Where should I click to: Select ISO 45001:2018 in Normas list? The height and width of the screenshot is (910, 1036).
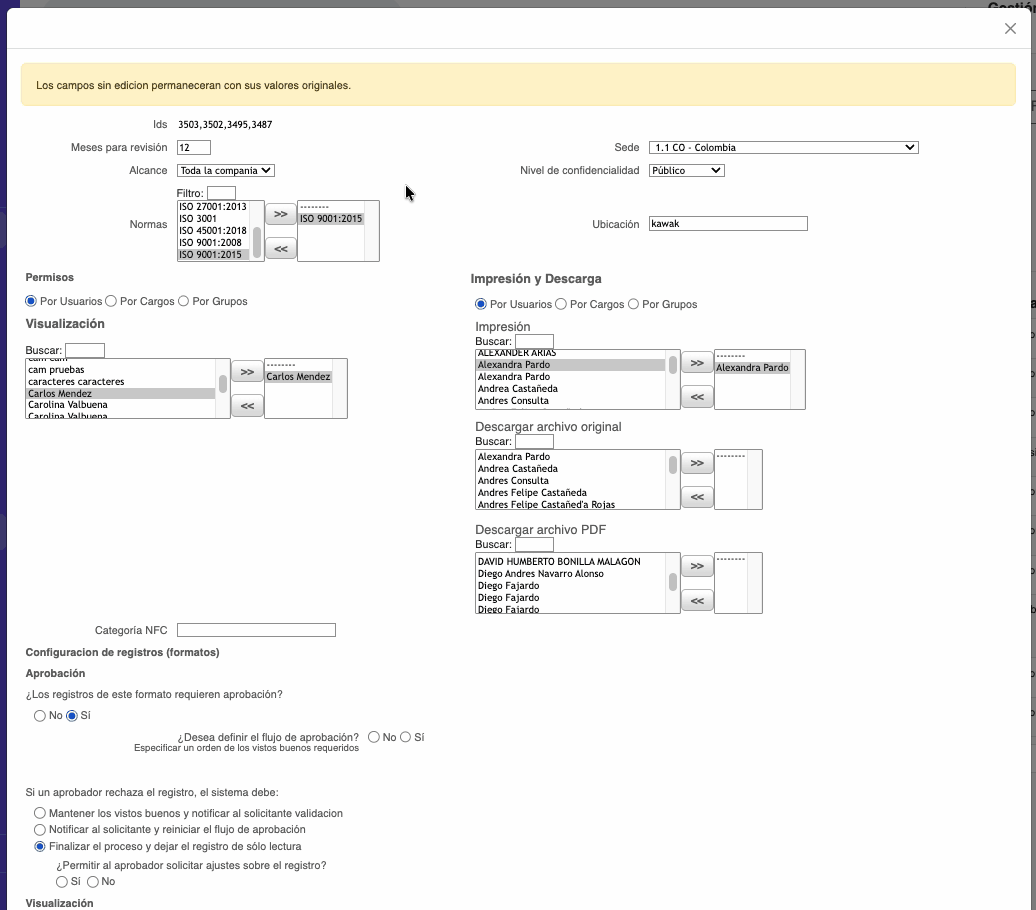pyautogui.click(x=212, y=231)
